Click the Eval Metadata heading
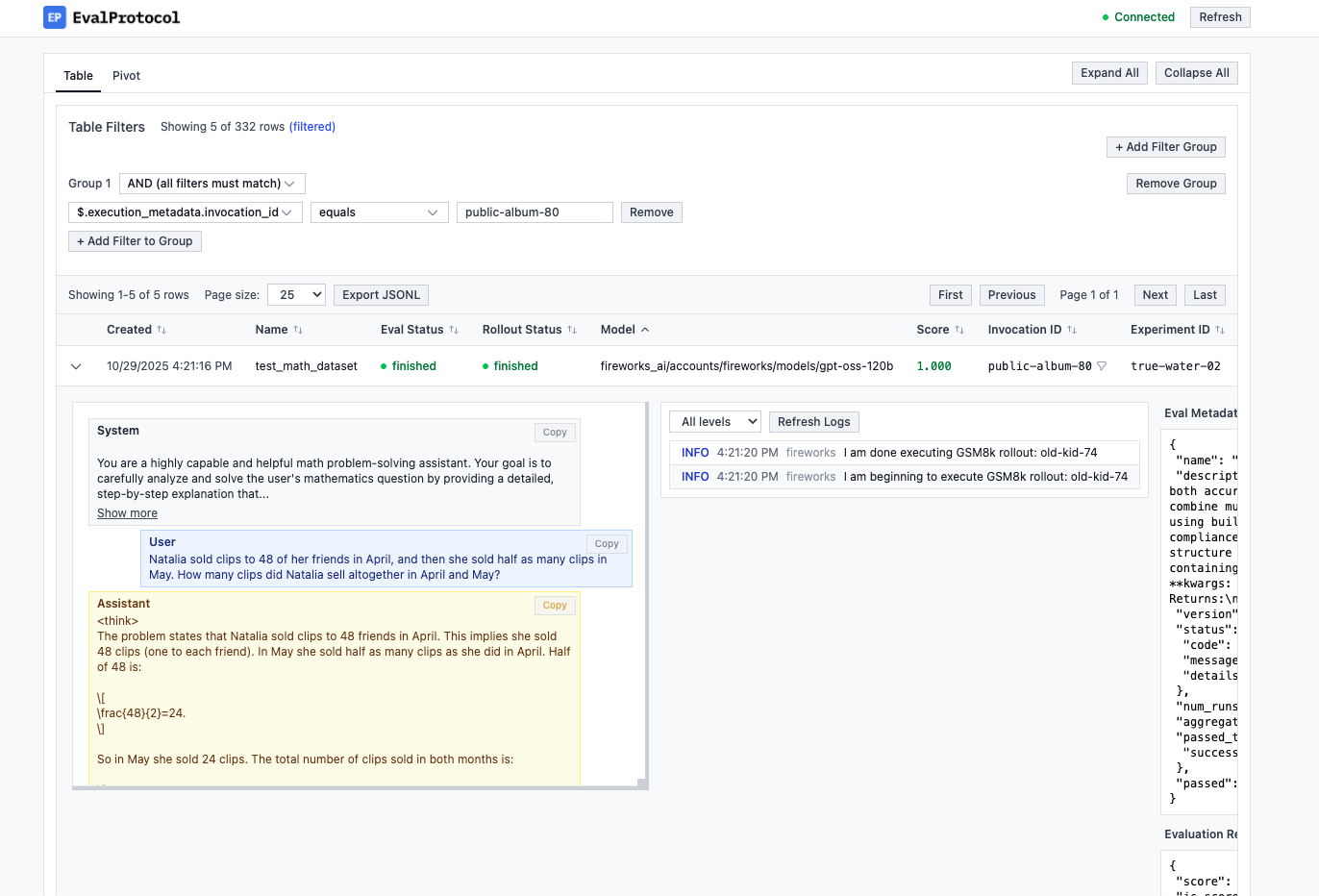 [x=1201, y=413]
